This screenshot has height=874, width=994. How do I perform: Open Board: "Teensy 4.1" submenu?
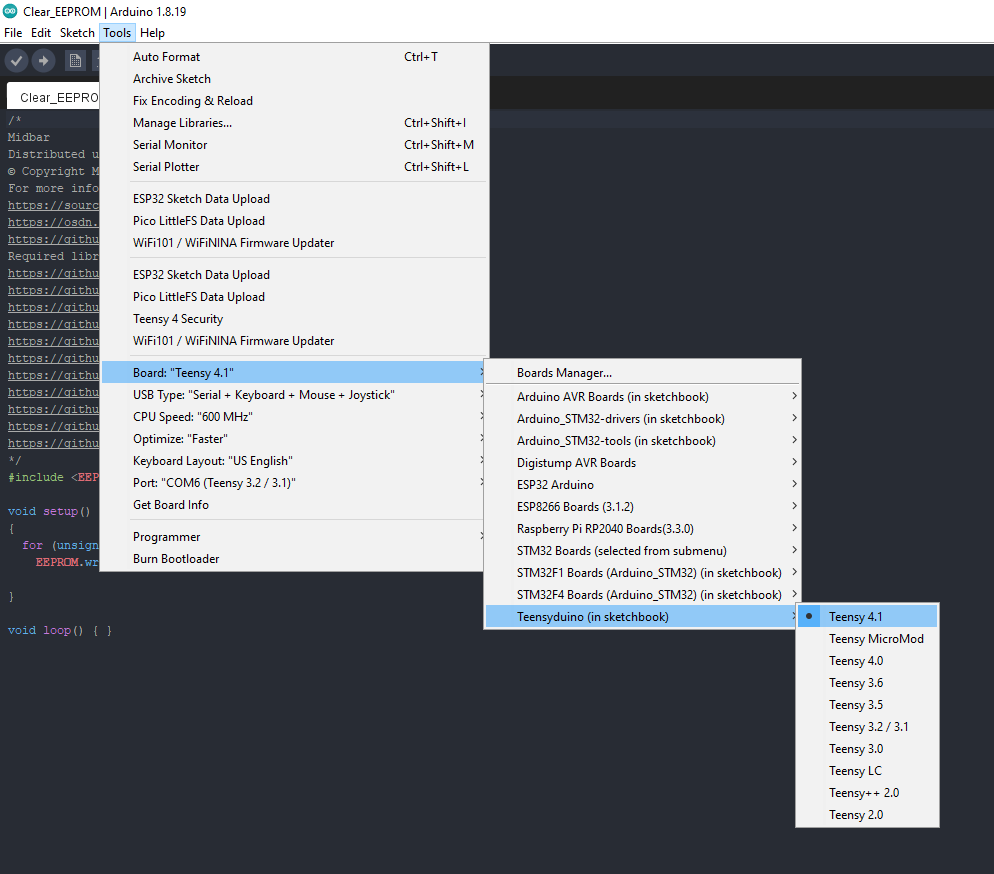click(295, 373)
